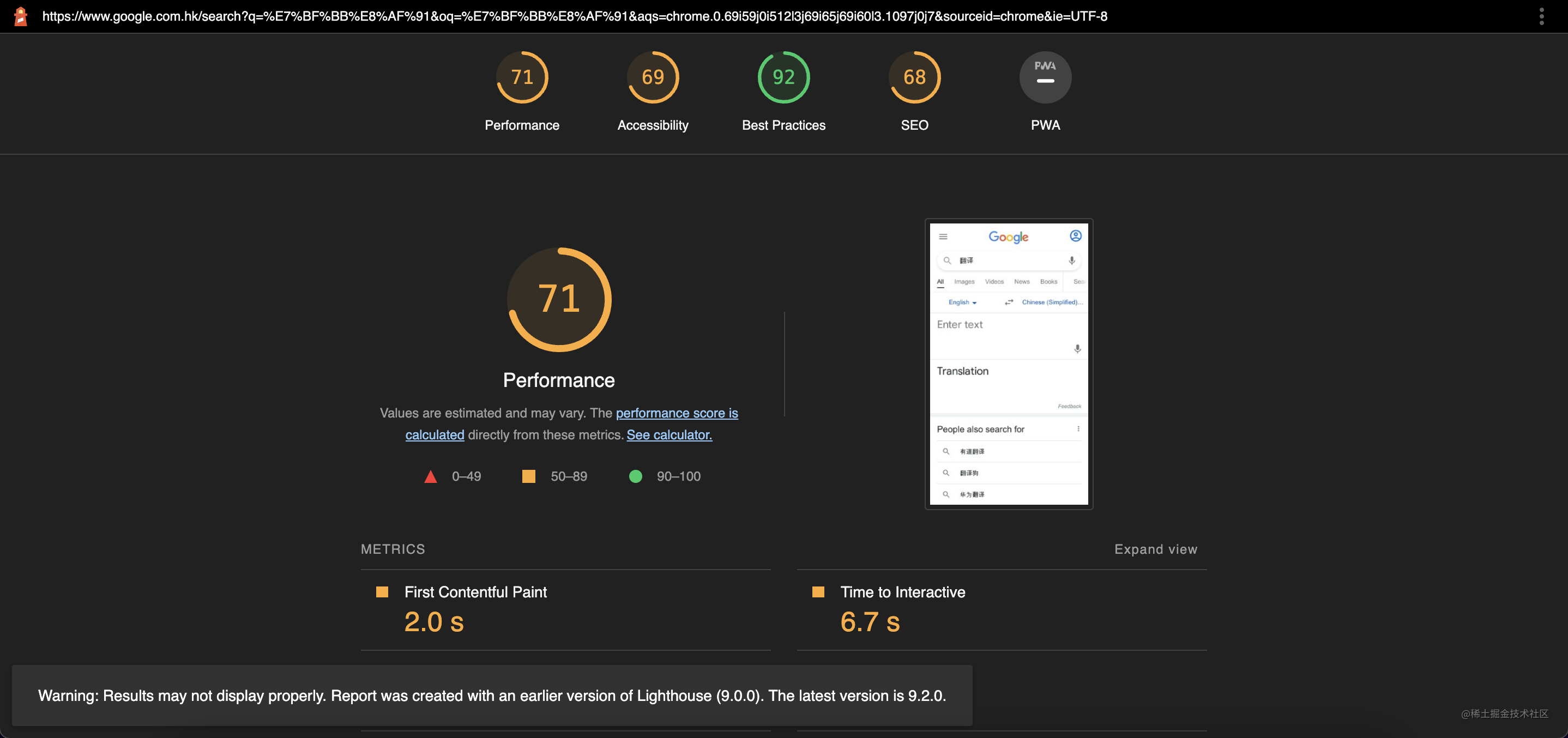Viewport: 1568px width, 738px height.
Task: Jump to SEO score gauge 68
Action: pos(914,77)
